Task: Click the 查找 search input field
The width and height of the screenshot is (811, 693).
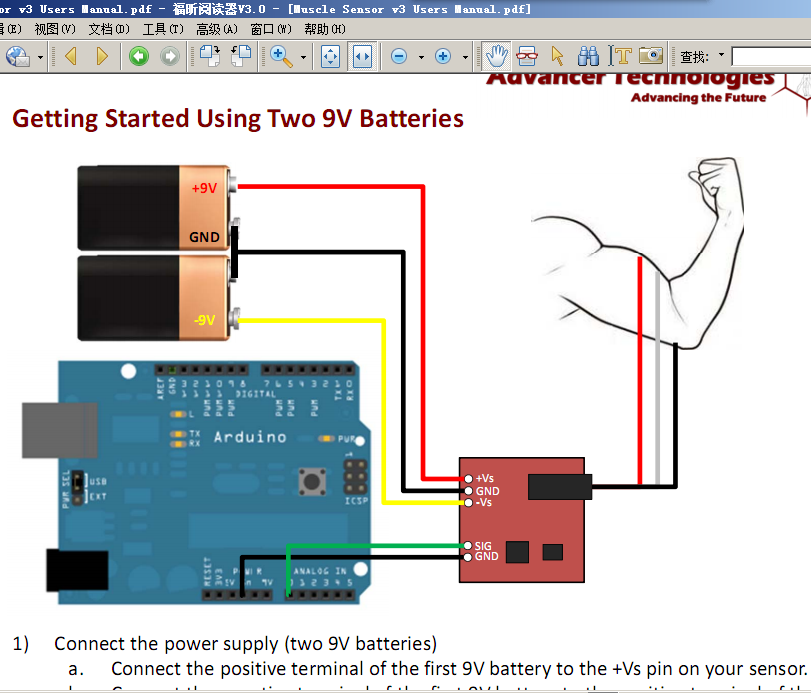Action: [771, 56]
